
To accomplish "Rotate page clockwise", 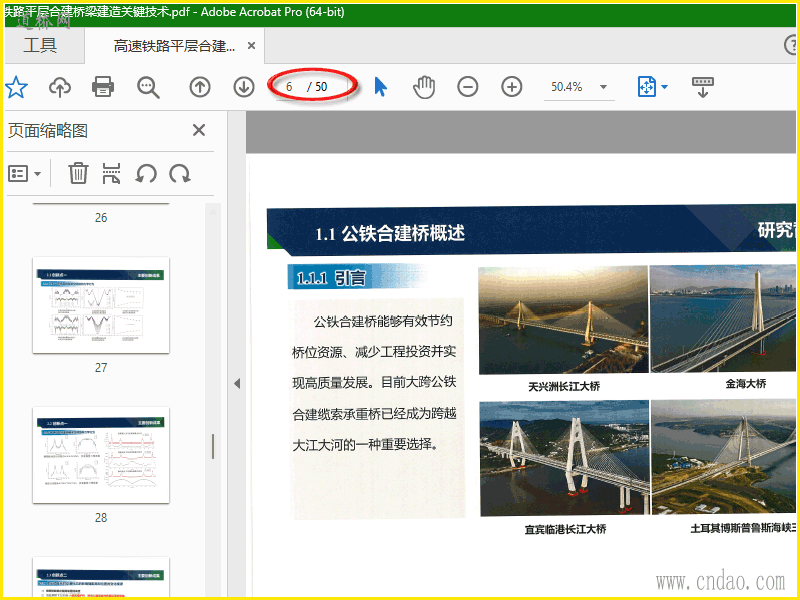I will click(180, 174).
